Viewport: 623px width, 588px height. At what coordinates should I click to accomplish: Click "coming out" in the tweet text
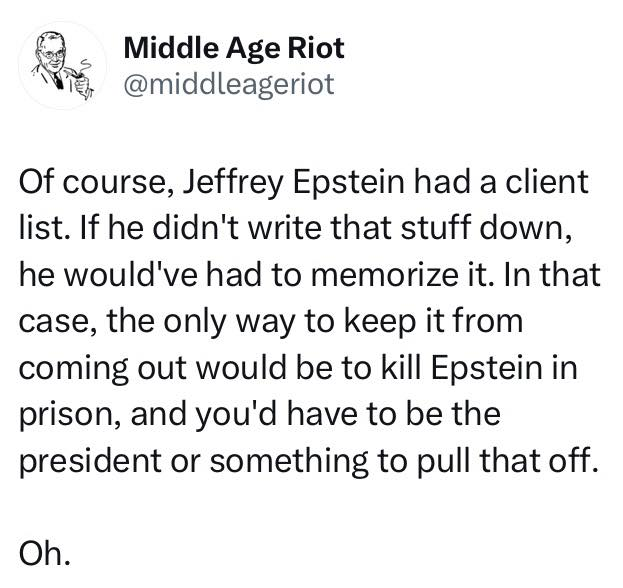(103, 368)
